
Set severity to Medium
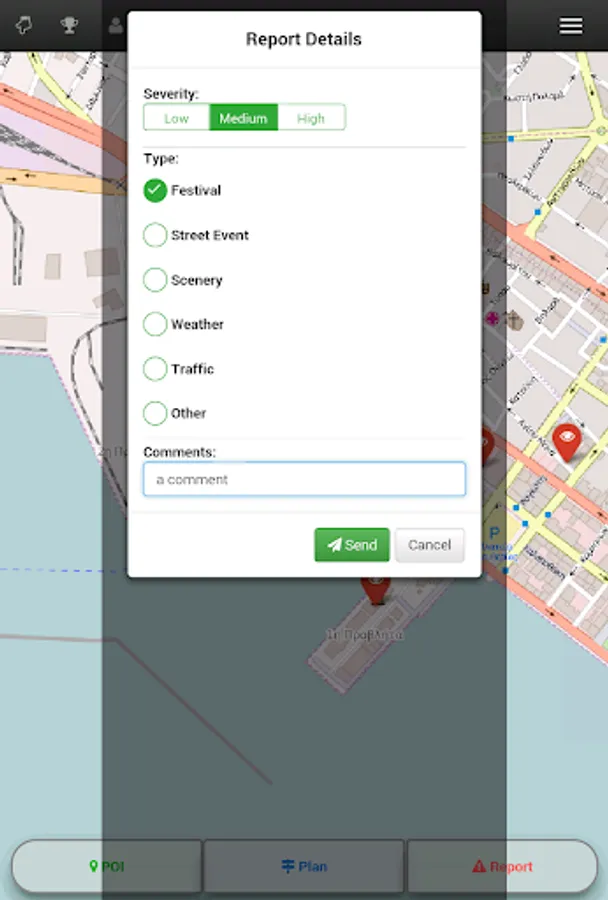[x=243, y=118]
